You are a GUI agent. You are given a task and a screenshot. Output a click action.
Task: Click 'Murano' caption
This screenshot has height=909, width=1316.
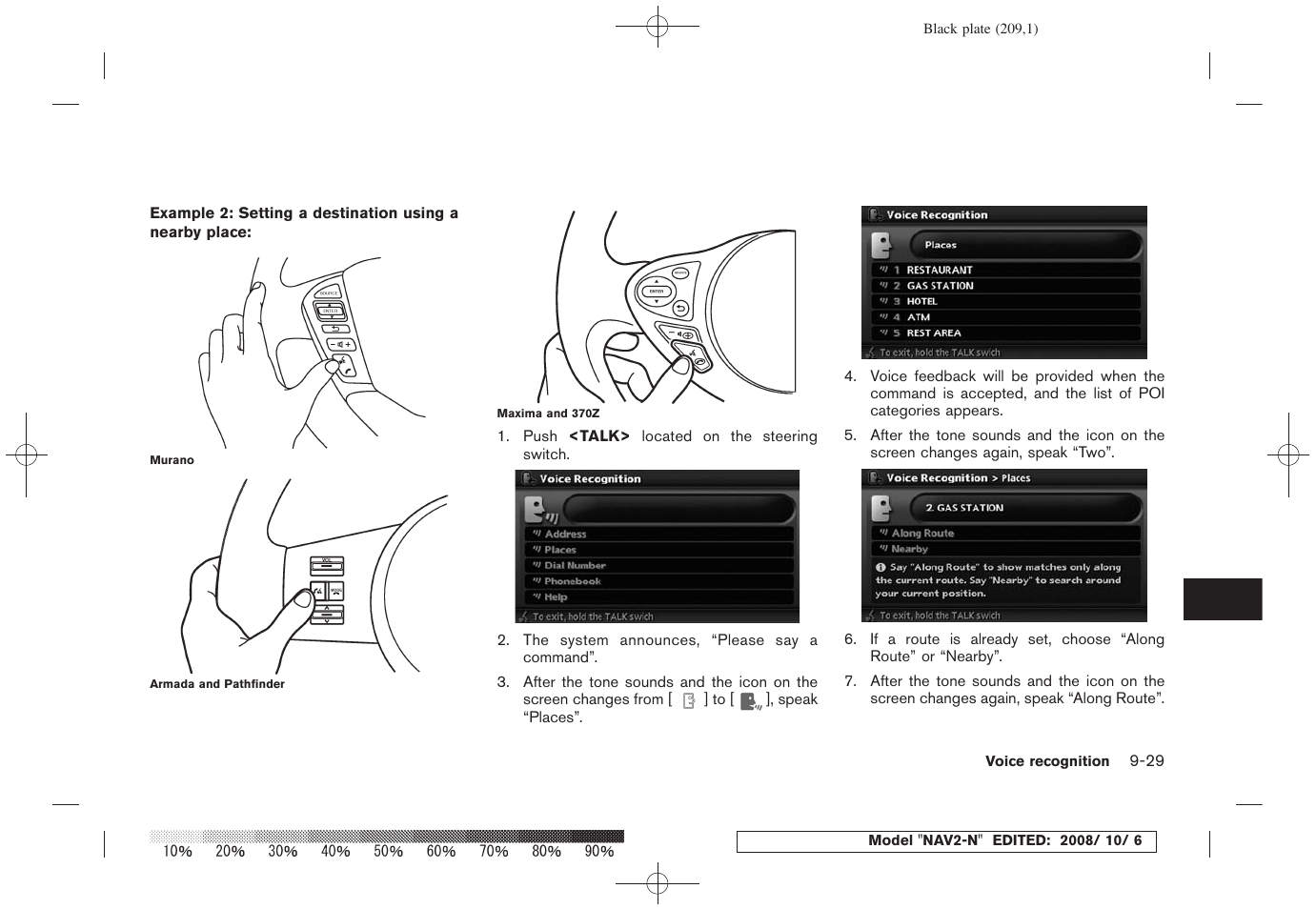pos(172,460)
